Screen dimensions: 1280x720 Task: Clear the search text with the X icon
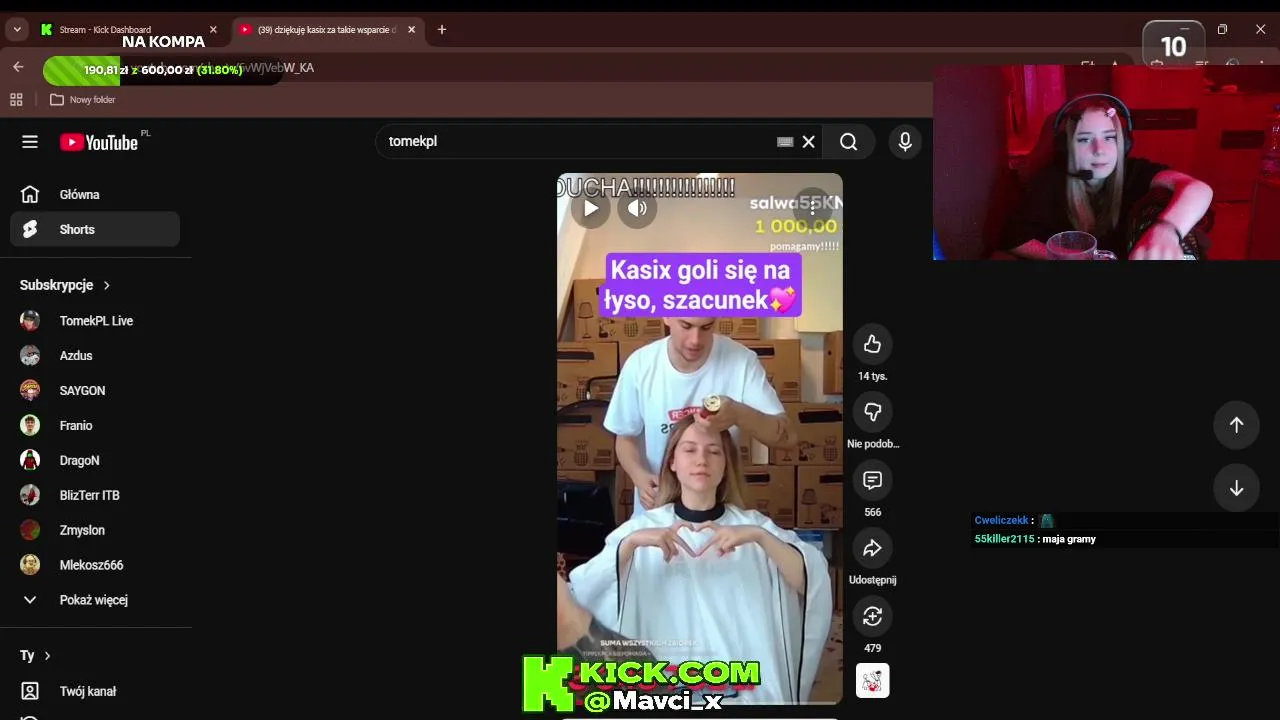[808, 142]
